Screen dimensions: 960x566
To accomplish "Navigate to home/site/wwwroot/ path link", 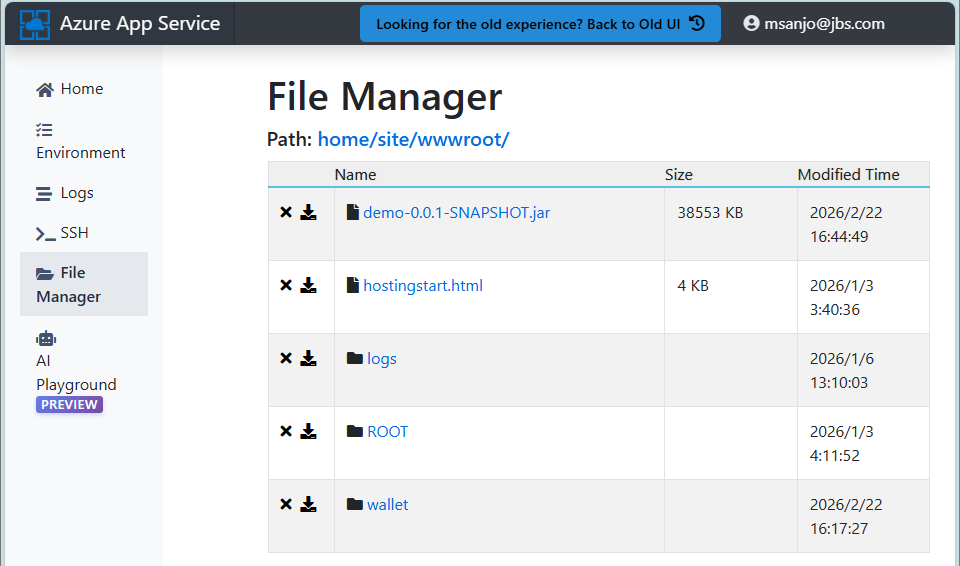I will [x=413, y=140].
